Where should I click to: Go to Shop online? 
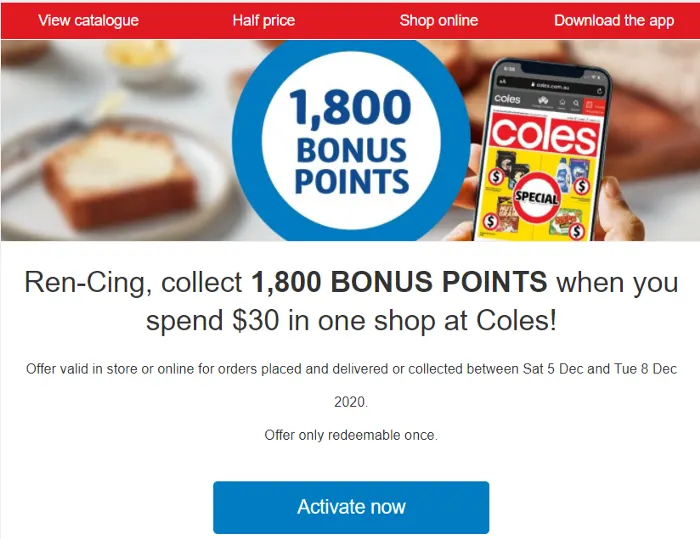click(x=438, y=20)
